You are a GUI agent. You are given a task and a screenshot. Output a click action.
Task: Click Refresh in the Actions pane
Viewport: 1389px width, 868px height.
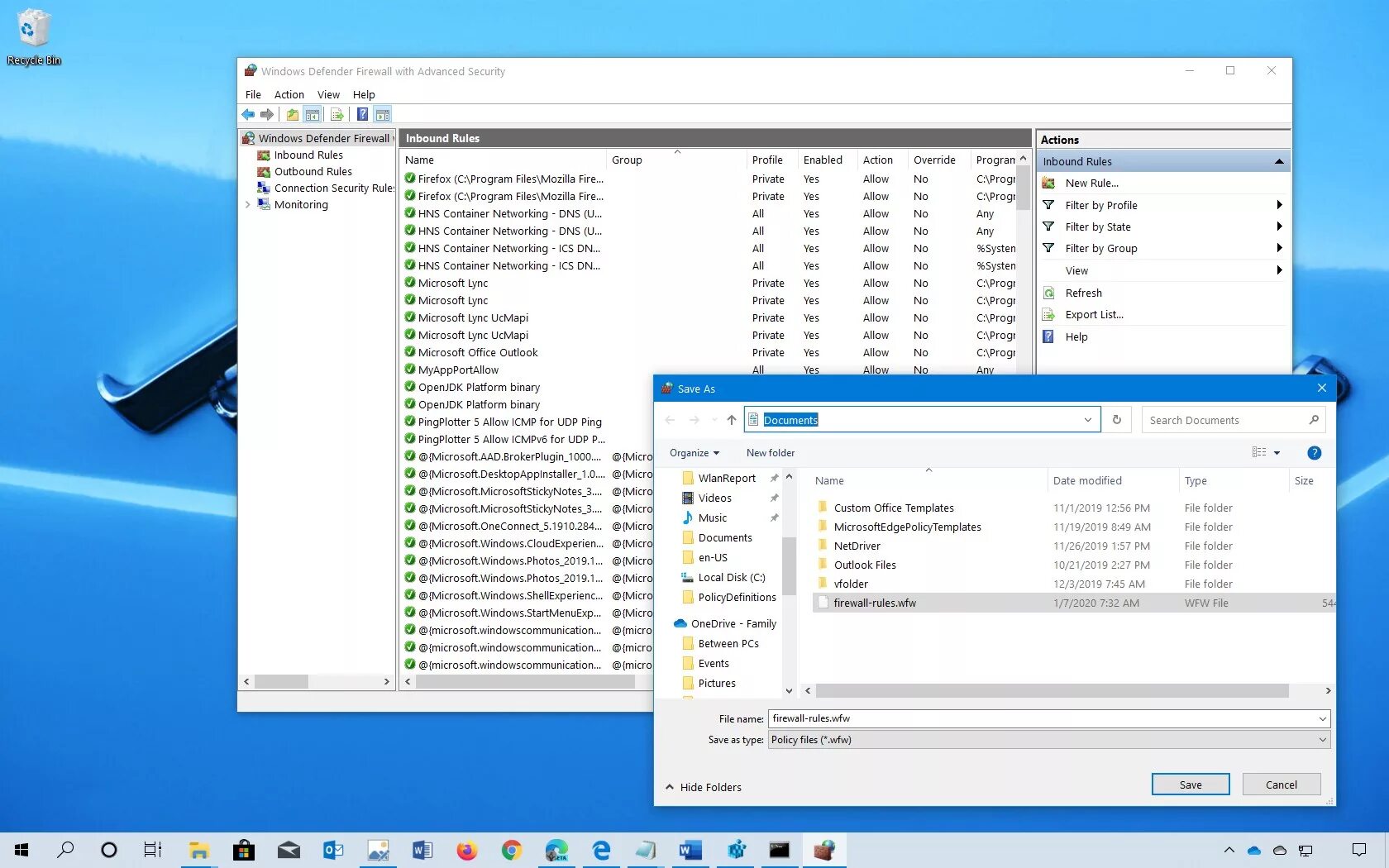[1083, 293]
